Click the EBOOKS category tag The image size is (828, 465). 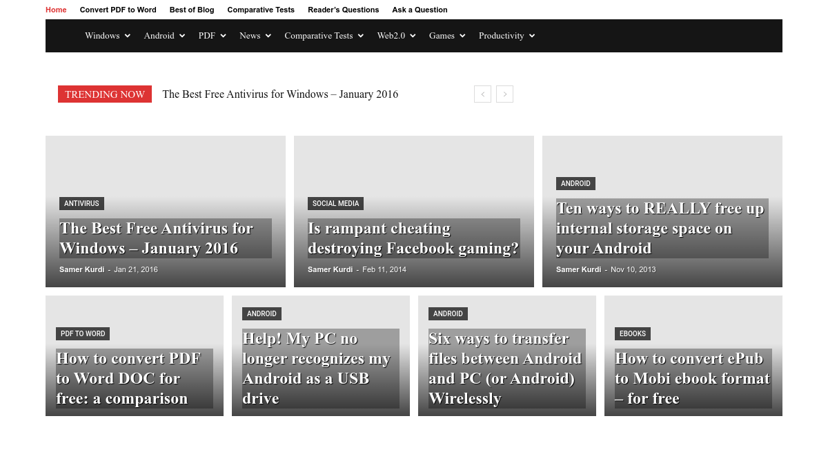point(633,334)
